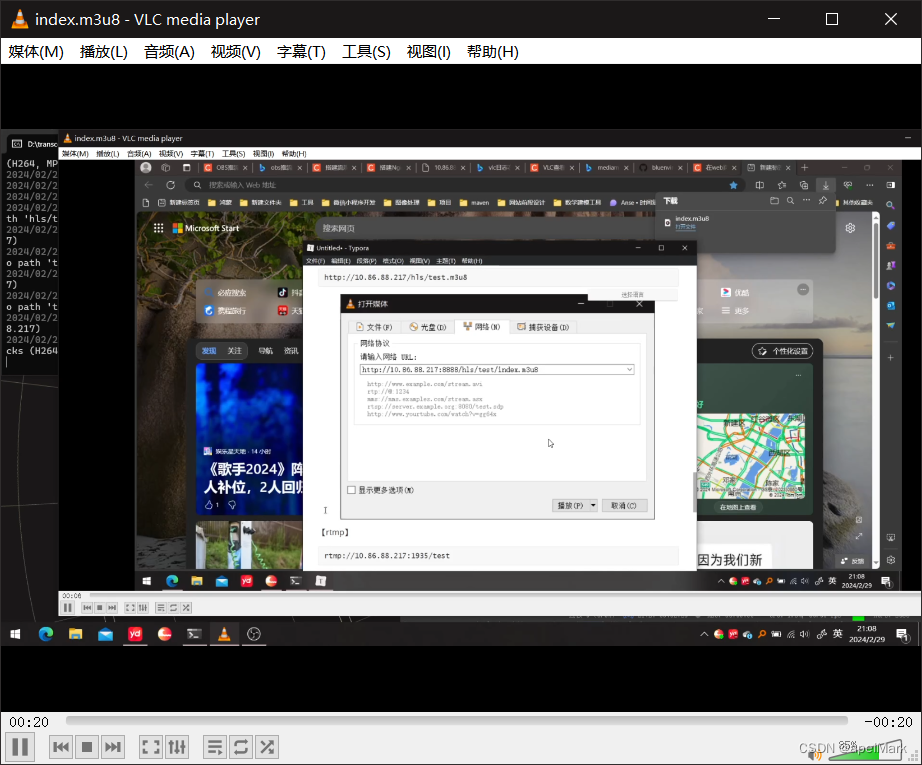Viewport: 922px width, 765px height.
Task: Click VLC cone icon in the title bar
Action: coord(19,19)
